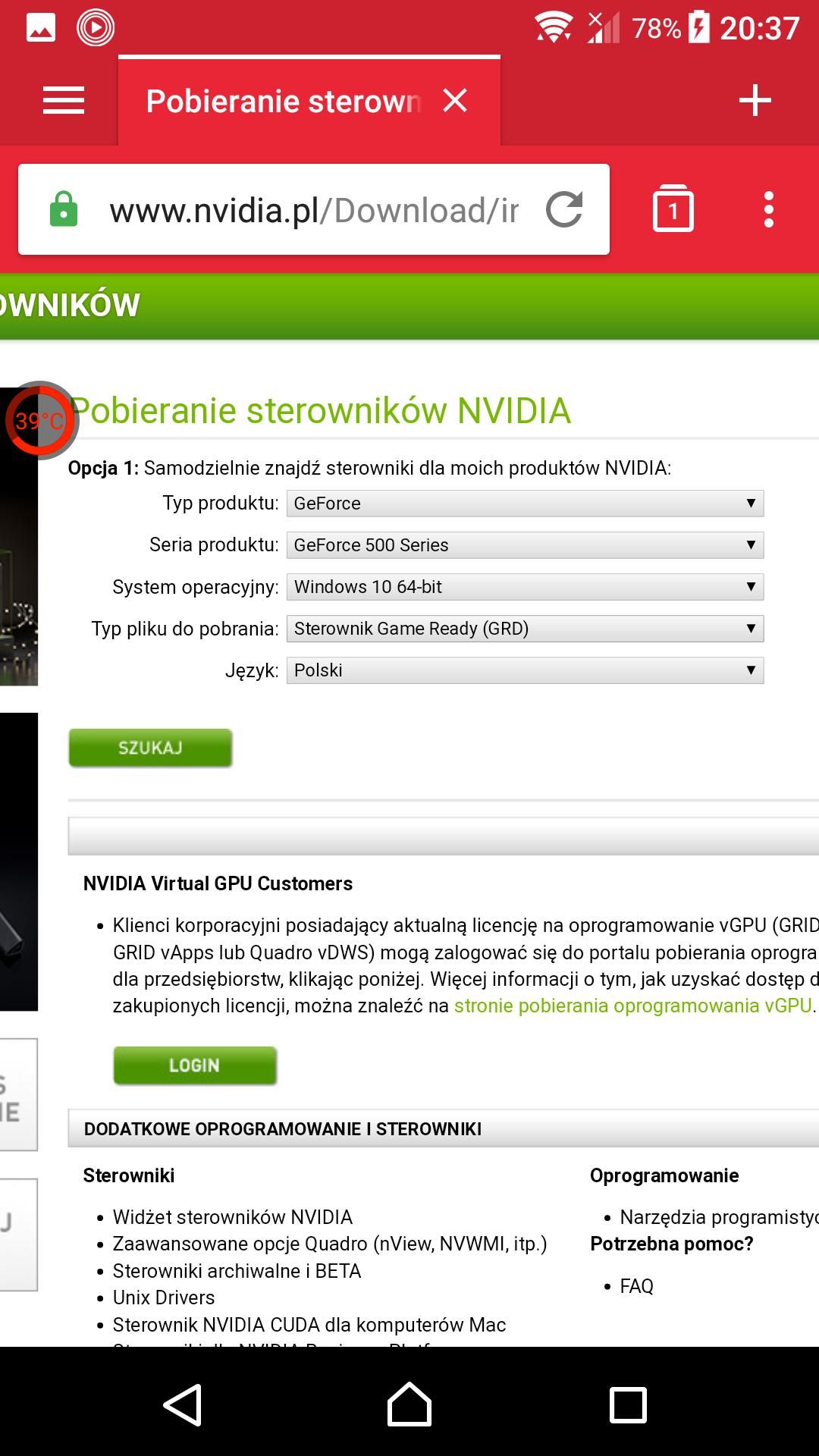The height and width of the screenshot is (1456, 819).
Task: Open the System operacyjny dropdown
Action: [x=524, y=587]
